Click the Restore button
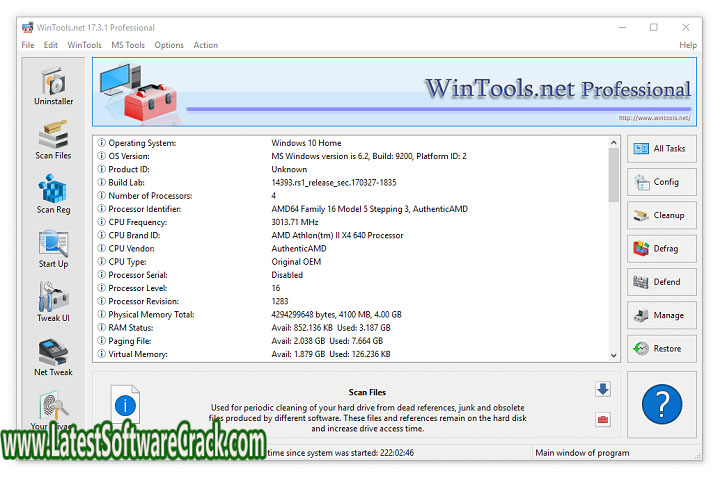Screen dimensions: 720x480 (662, 349)
